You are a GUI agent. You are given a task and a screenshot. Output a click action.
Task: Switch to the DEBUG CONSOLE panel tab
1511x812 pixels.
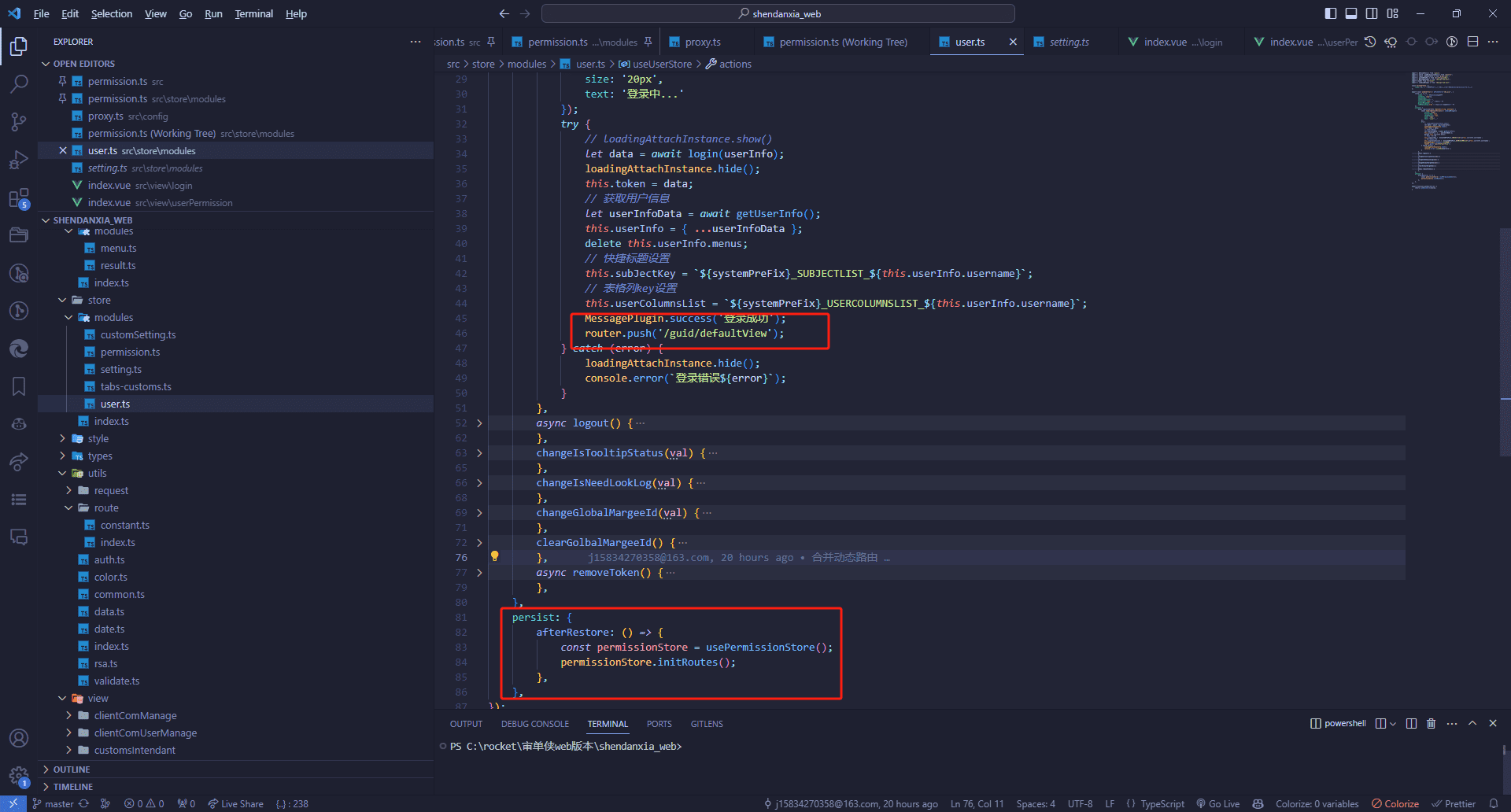pyautogui.click(x=534, y=723)
